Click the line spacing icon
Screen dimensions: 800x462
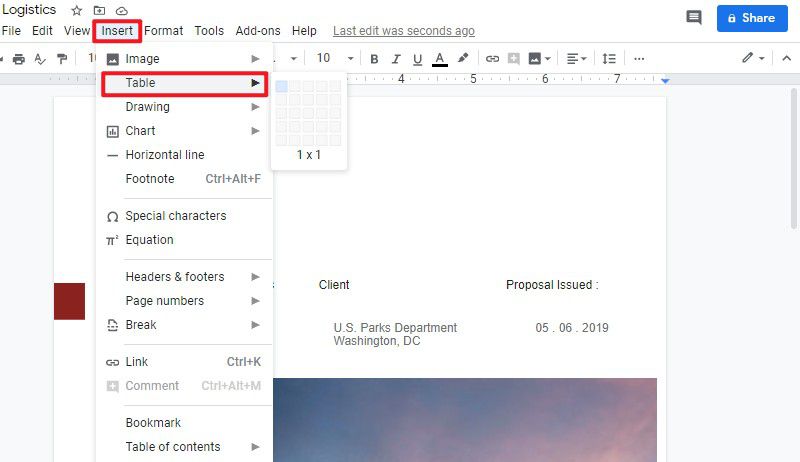point(609,59)
